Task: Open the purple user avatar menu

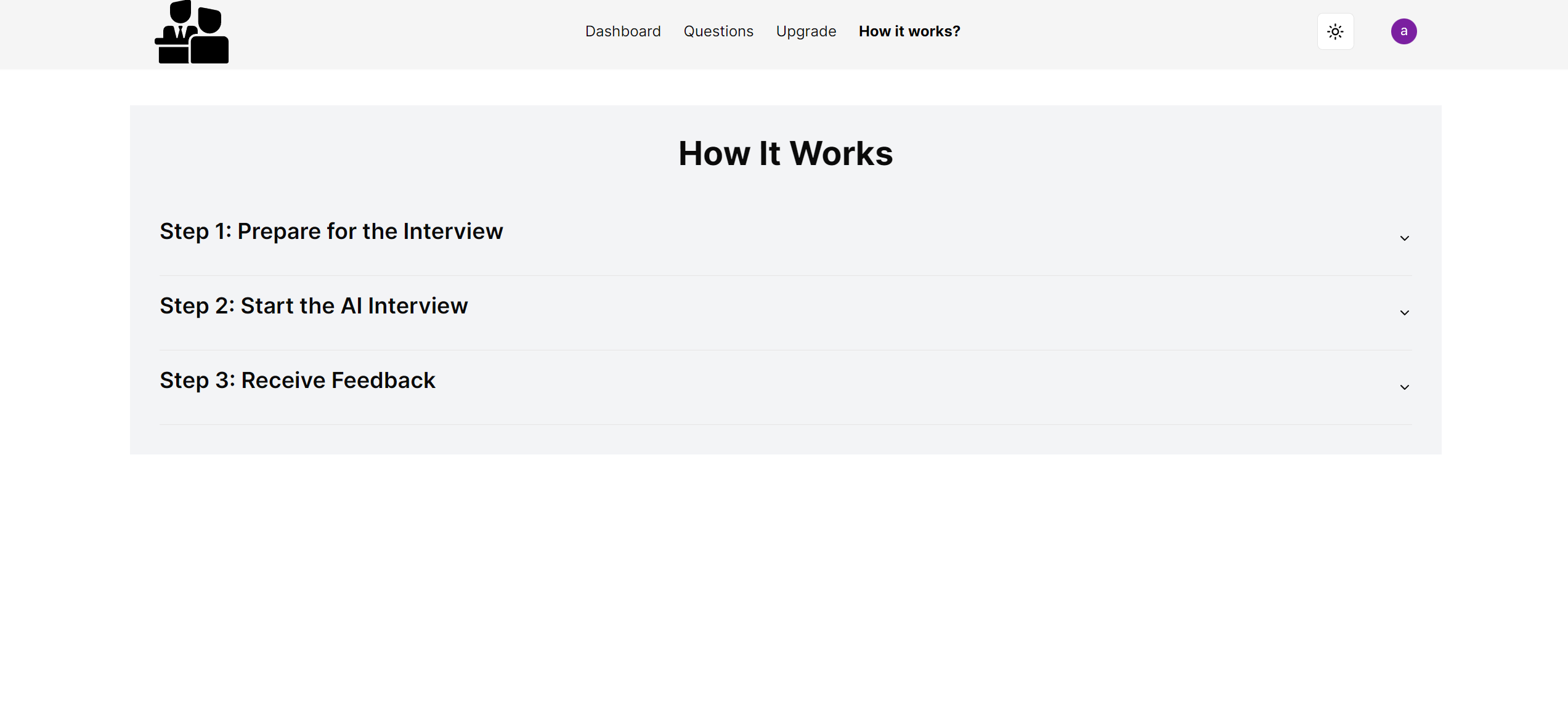Action: pyautogui.click(x=1403, y=31)
